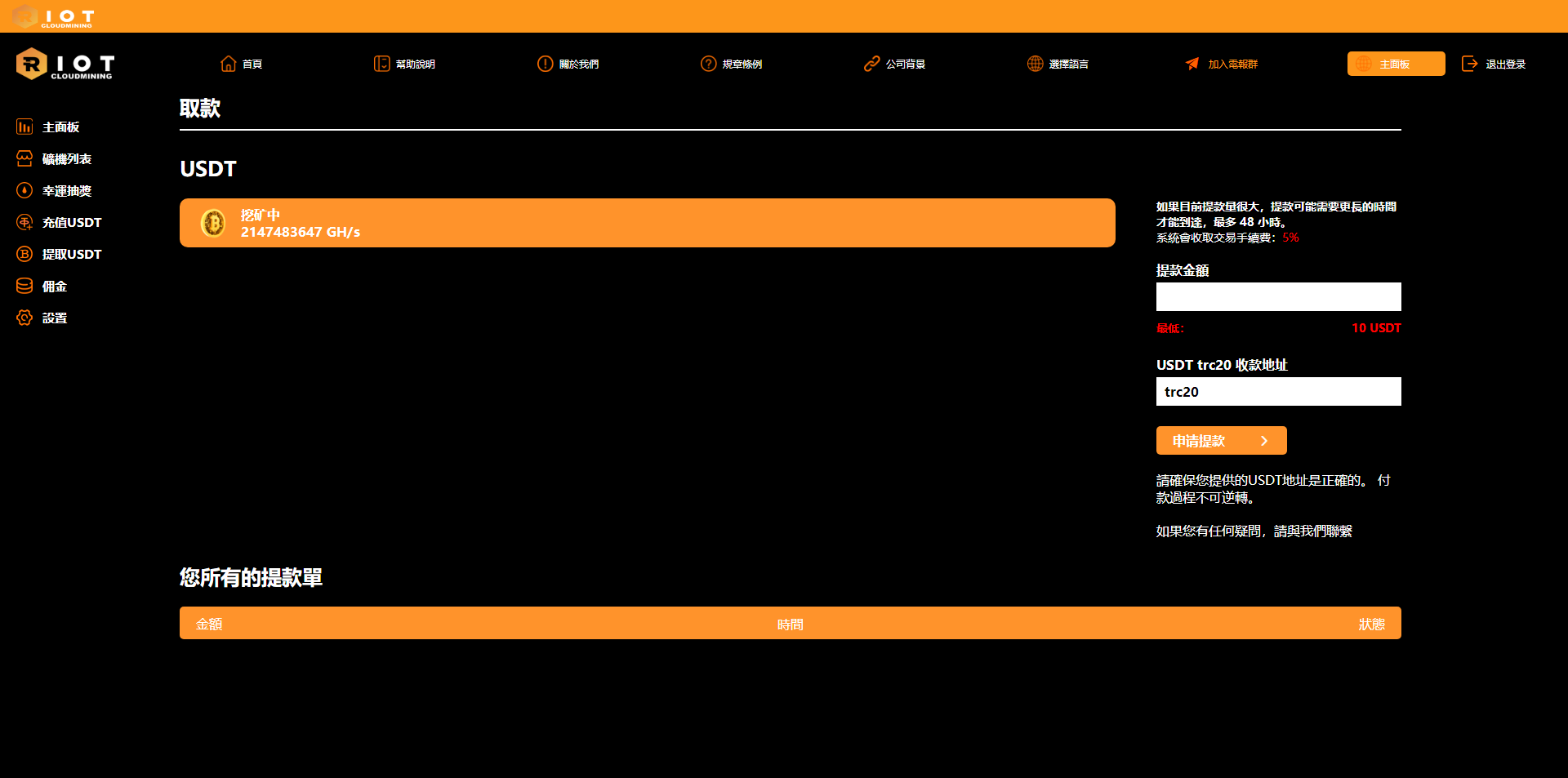Open 佣金 in the sidebar

(55, 287)
